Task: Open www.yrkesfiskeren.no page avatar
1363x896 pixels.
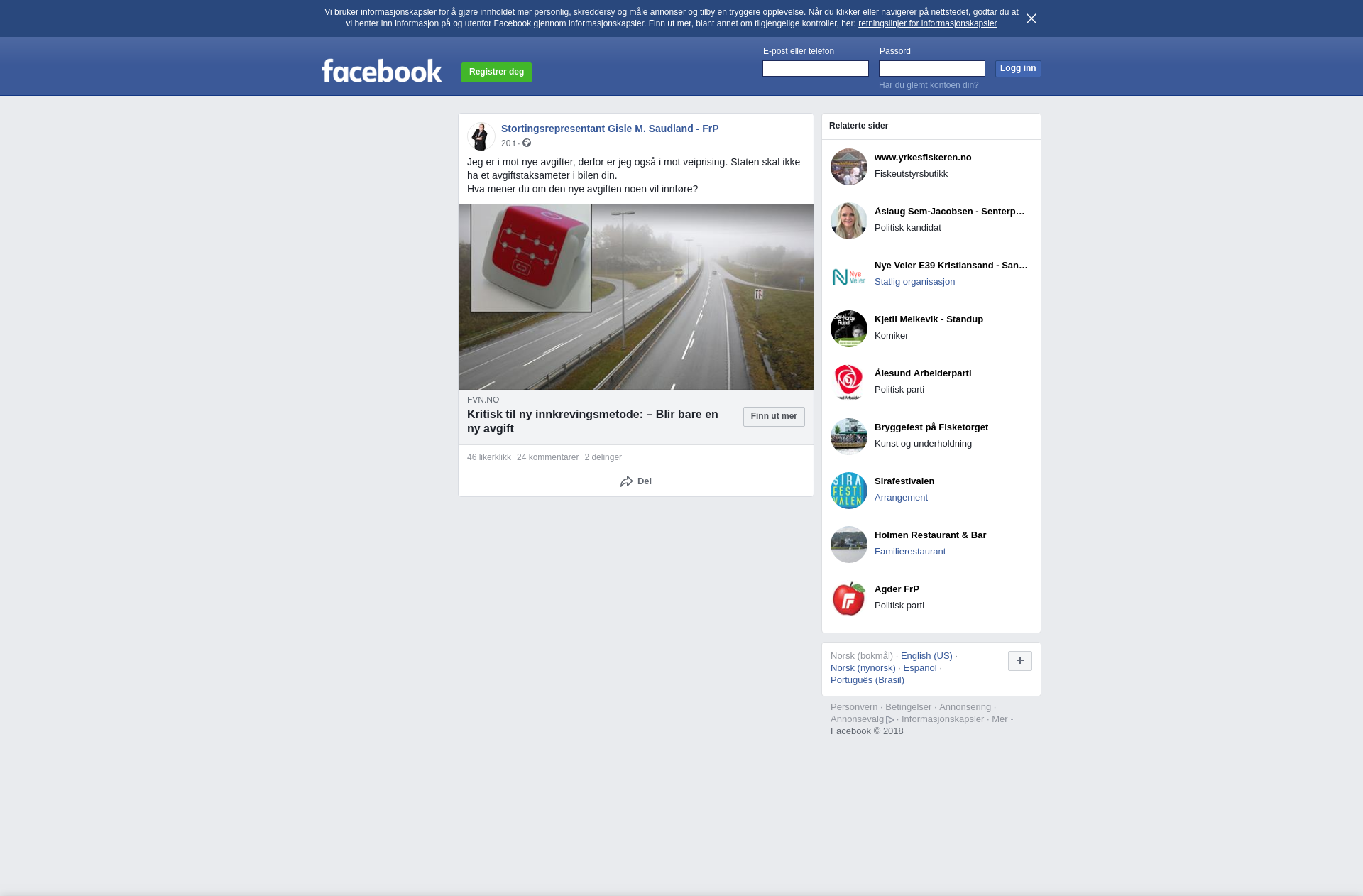Action: (x=849, y=167)
